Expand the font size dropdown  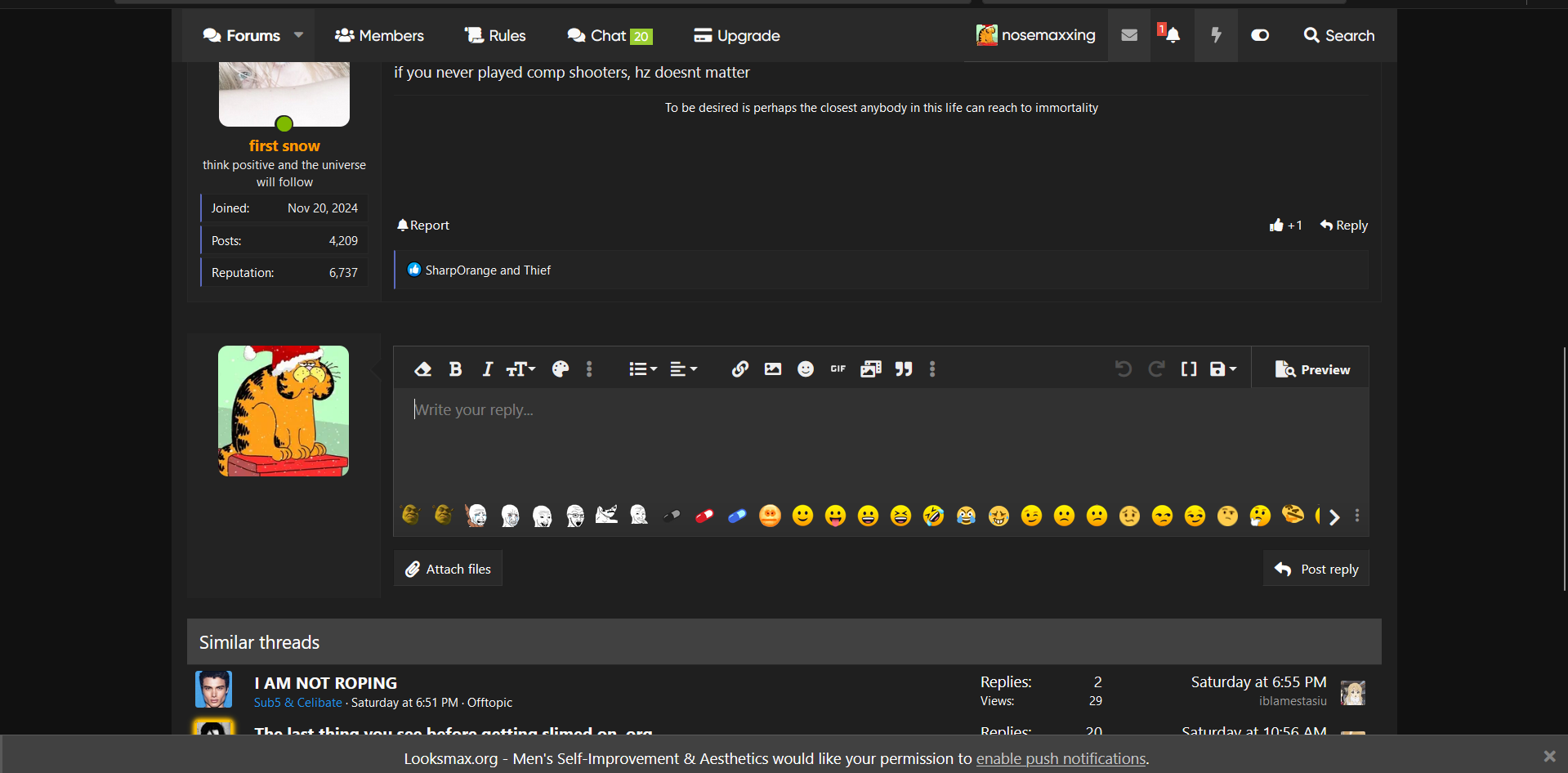520,369
